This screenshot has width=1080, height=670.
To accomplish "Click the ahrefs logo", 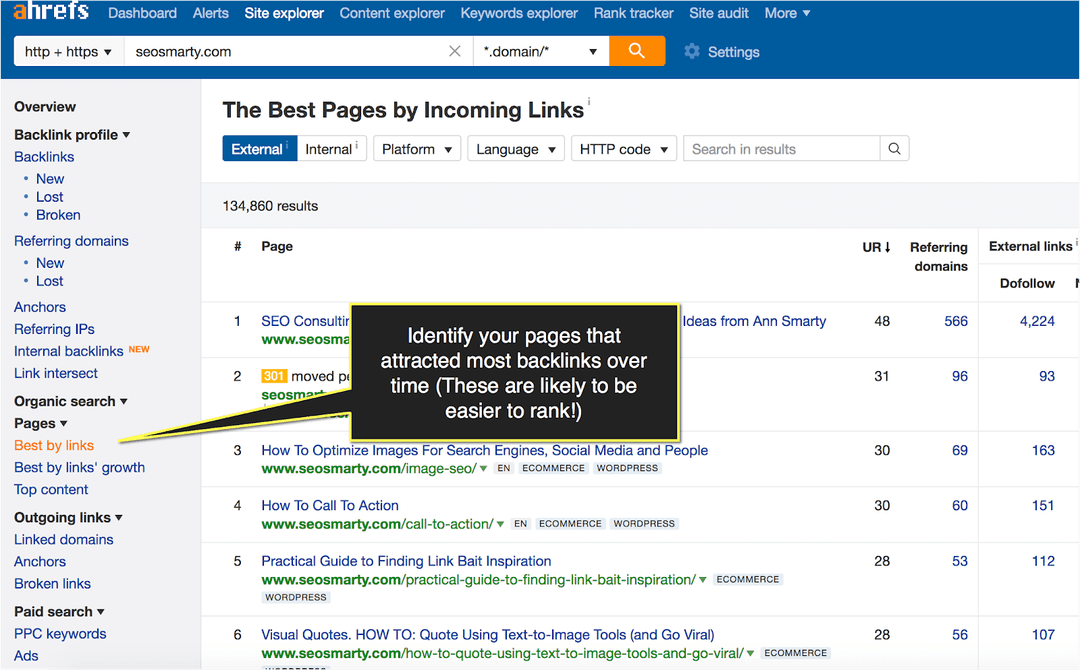I will click(50, 12).
